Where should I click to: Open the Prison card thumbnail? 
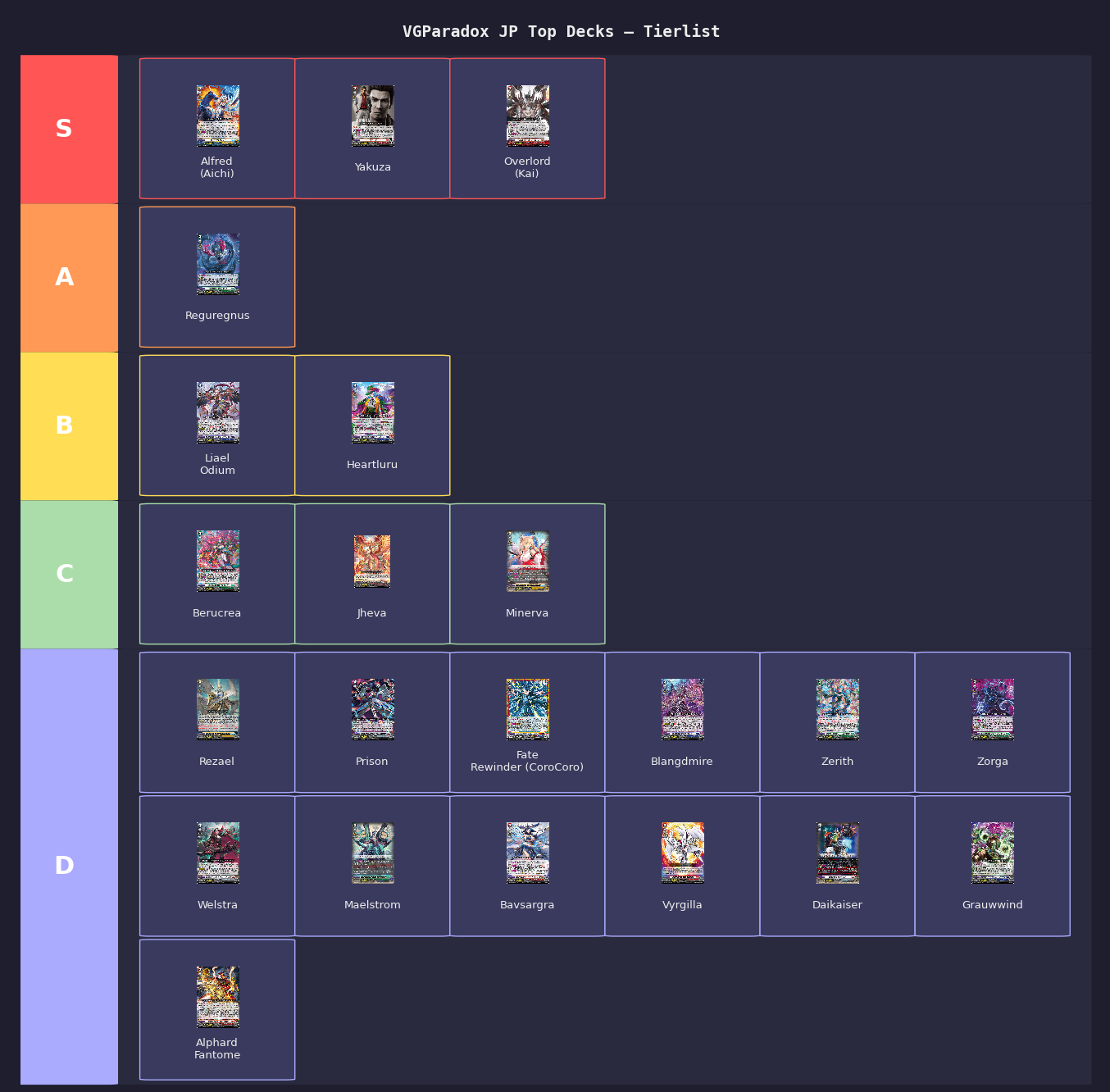(373, 709)
